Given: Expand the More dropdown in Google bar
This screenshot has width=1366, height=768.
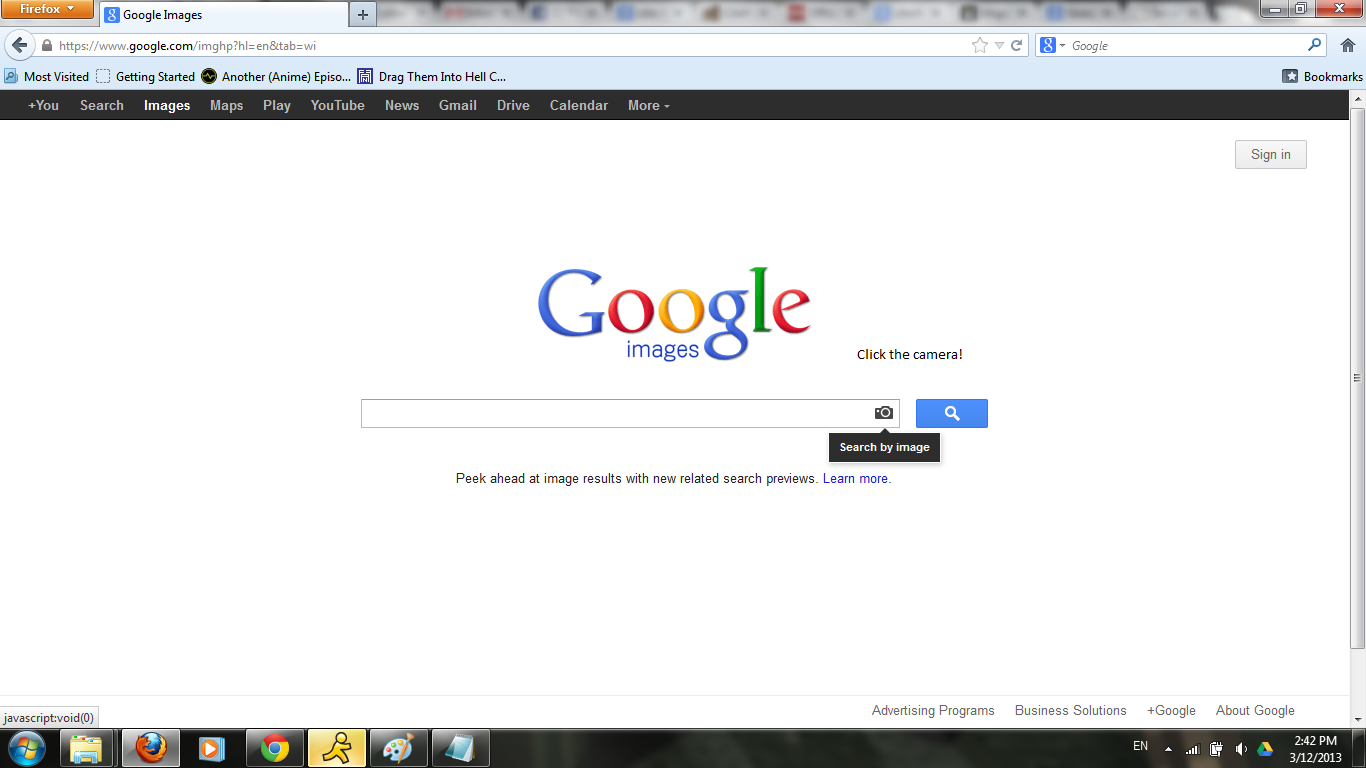Looking at the screenshot, I should click(x=648, y=106).
